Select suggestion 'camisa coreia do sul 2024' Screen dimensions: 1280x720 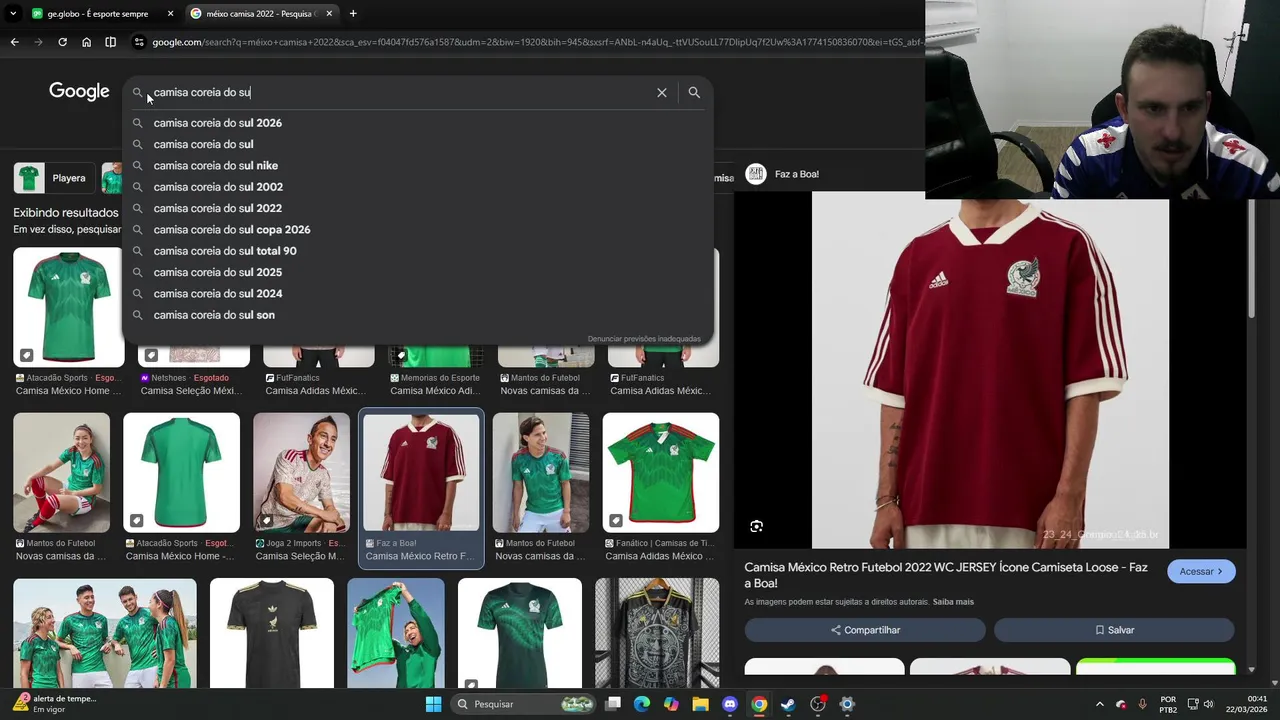418,294
